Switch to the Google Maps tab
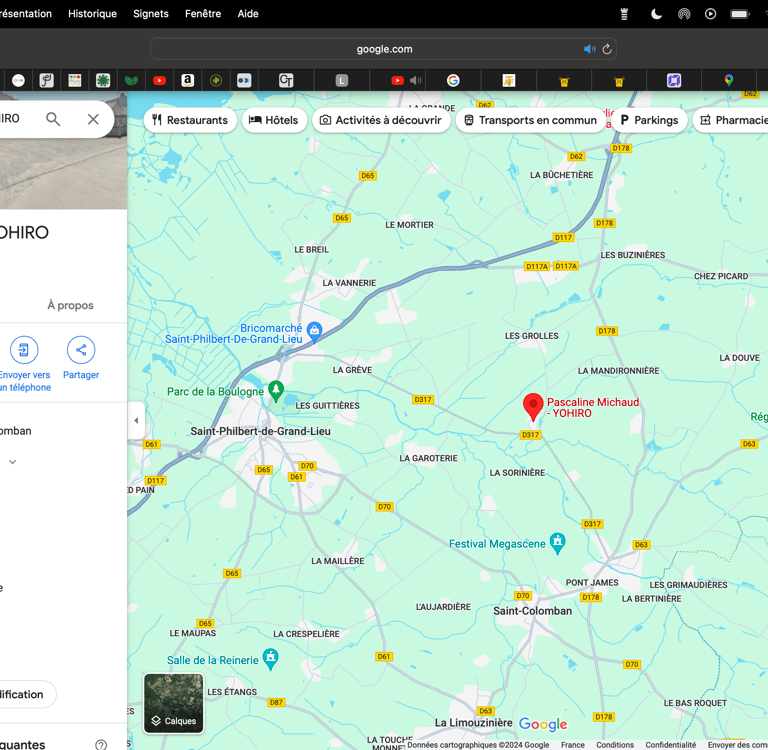 click(x=728, y=80)
